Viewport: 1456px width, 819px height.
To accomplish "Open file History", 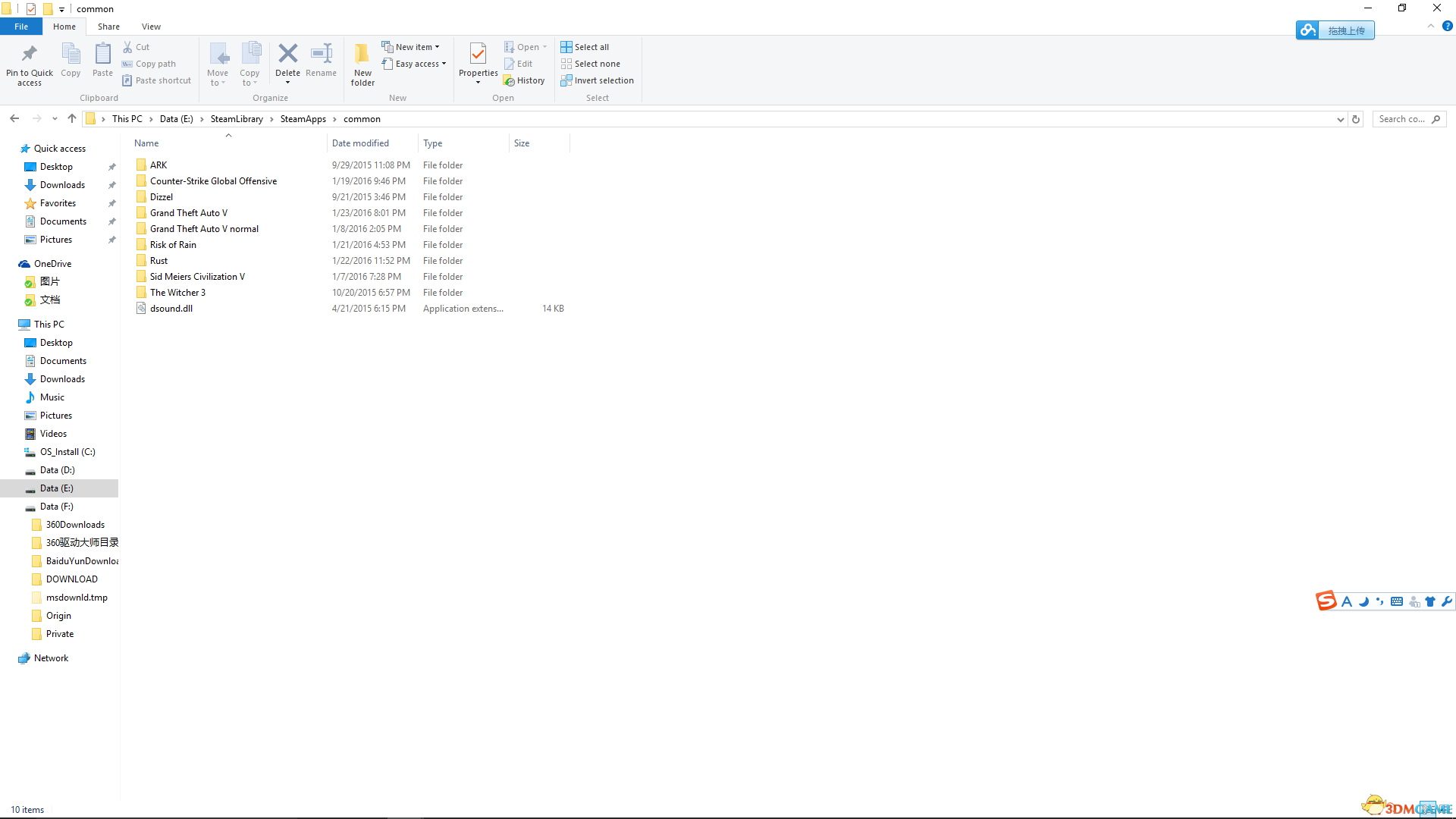I will tap(524, 80).
